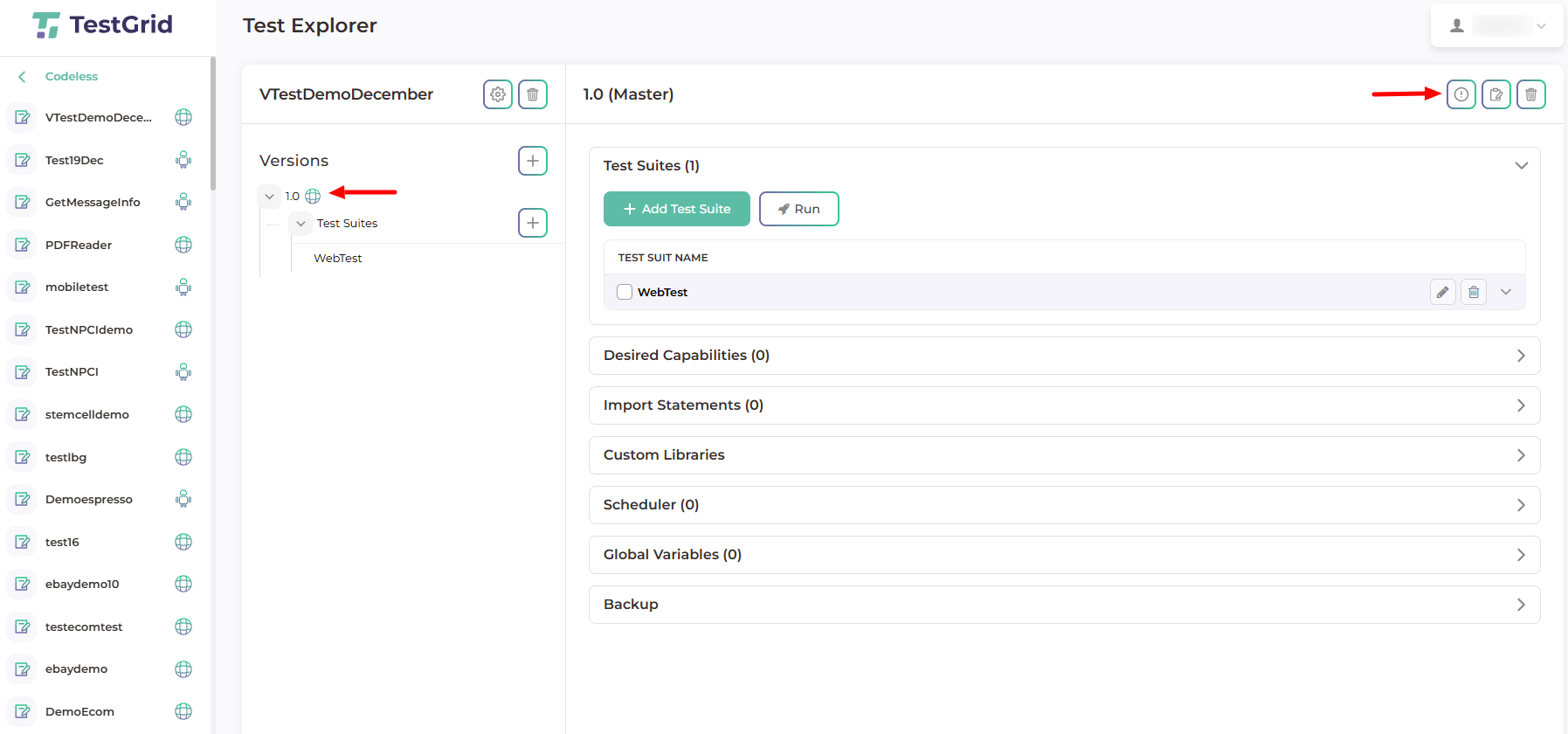This screenshot has height=734, width=1568.
Task: Delete version 1.0 (Master) with trash icon
Action: coord(1530,94)
